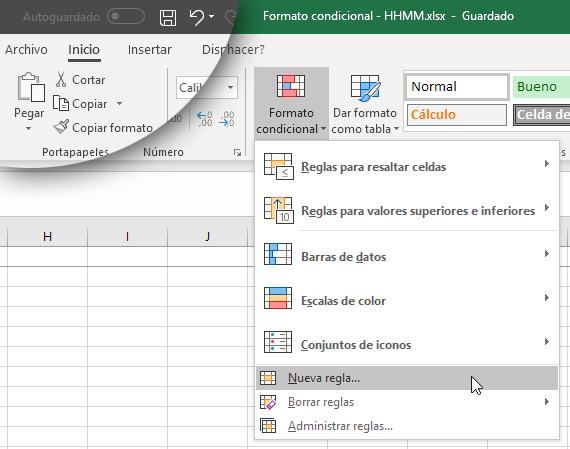Apply the Cálculo cell style
The image size is (570, 449).
(457, 115)
